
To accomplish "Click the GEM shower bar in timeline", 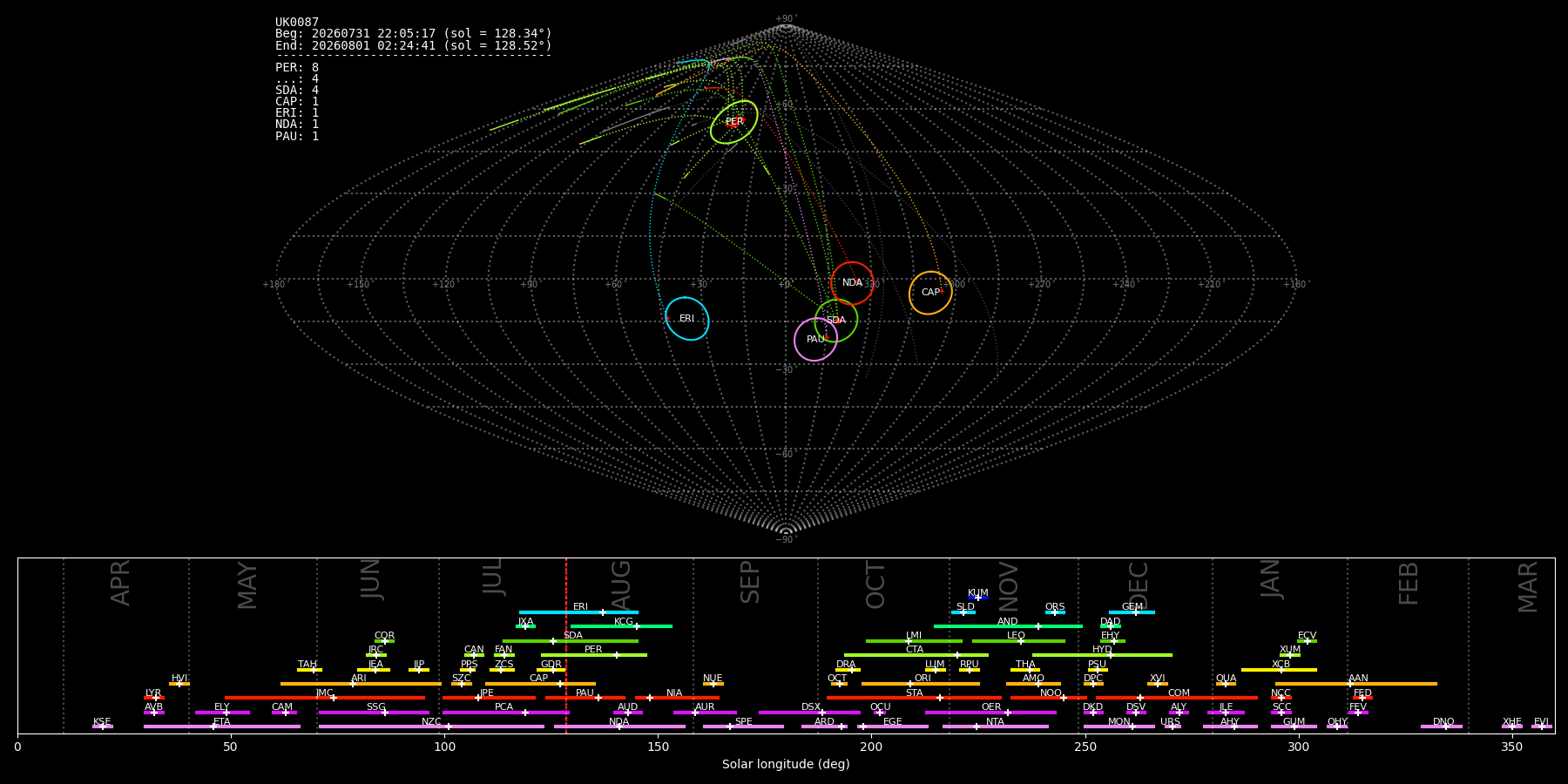I will [x=1132, y=612].
